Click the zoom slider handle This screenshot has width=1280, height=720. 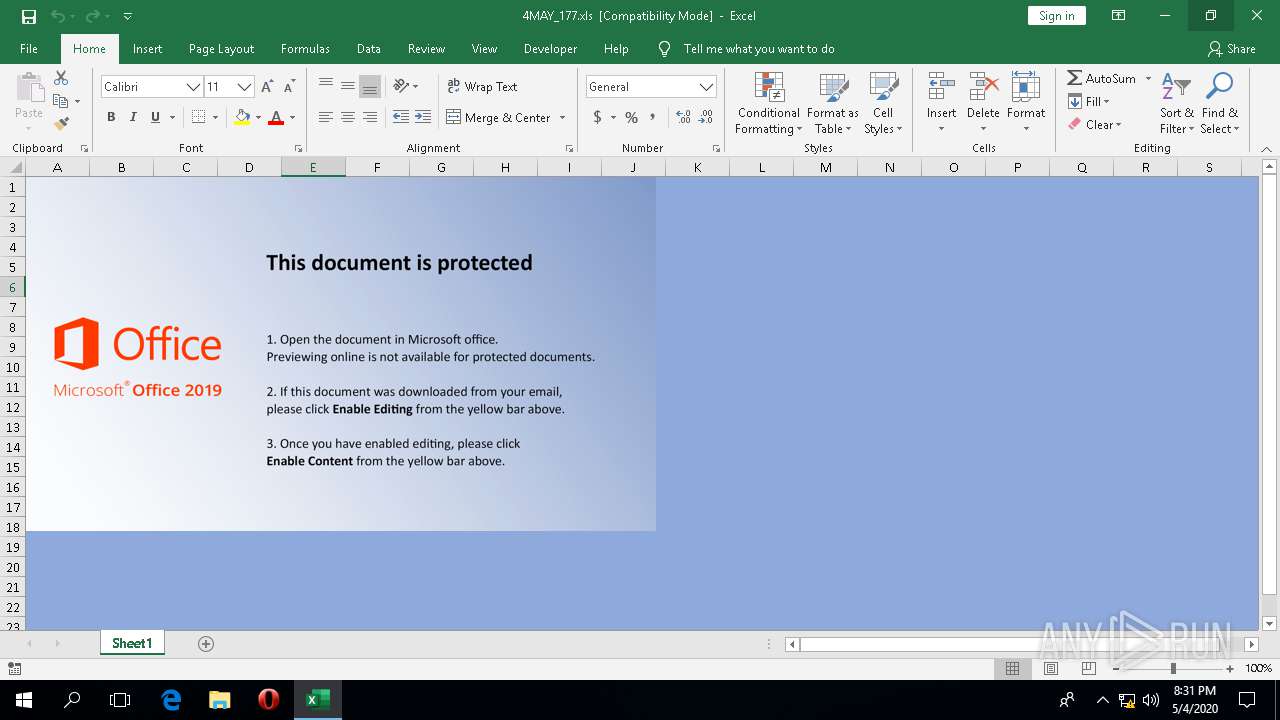click(1173, 668)
